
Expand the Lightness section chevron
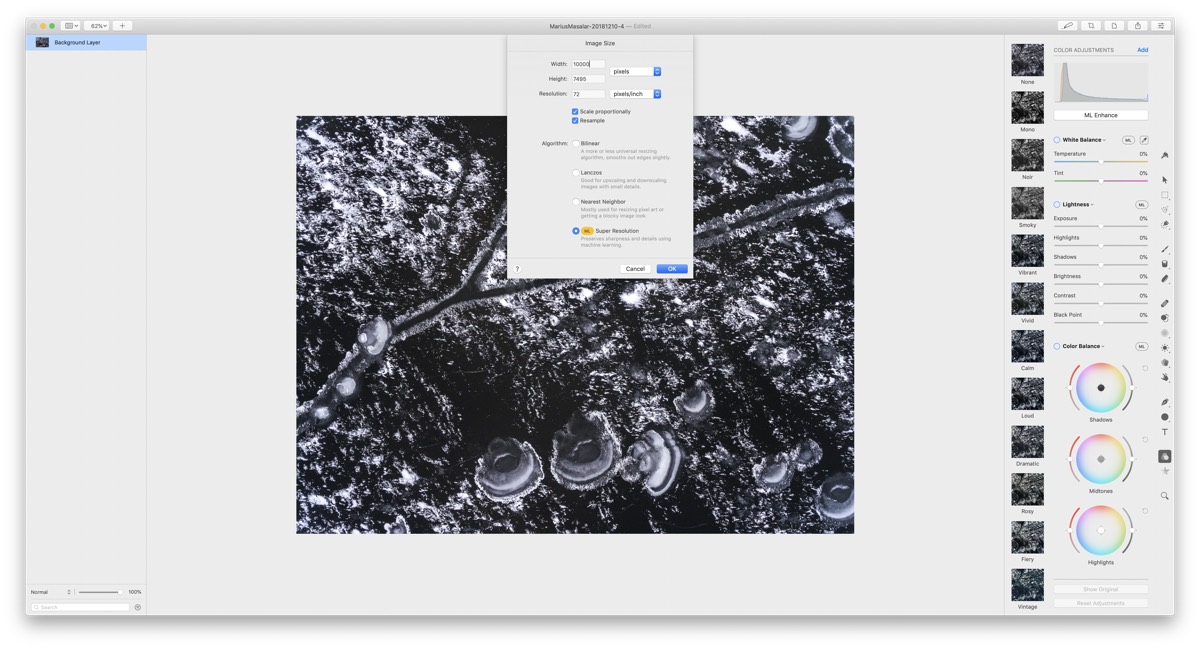coord(1093,205)
